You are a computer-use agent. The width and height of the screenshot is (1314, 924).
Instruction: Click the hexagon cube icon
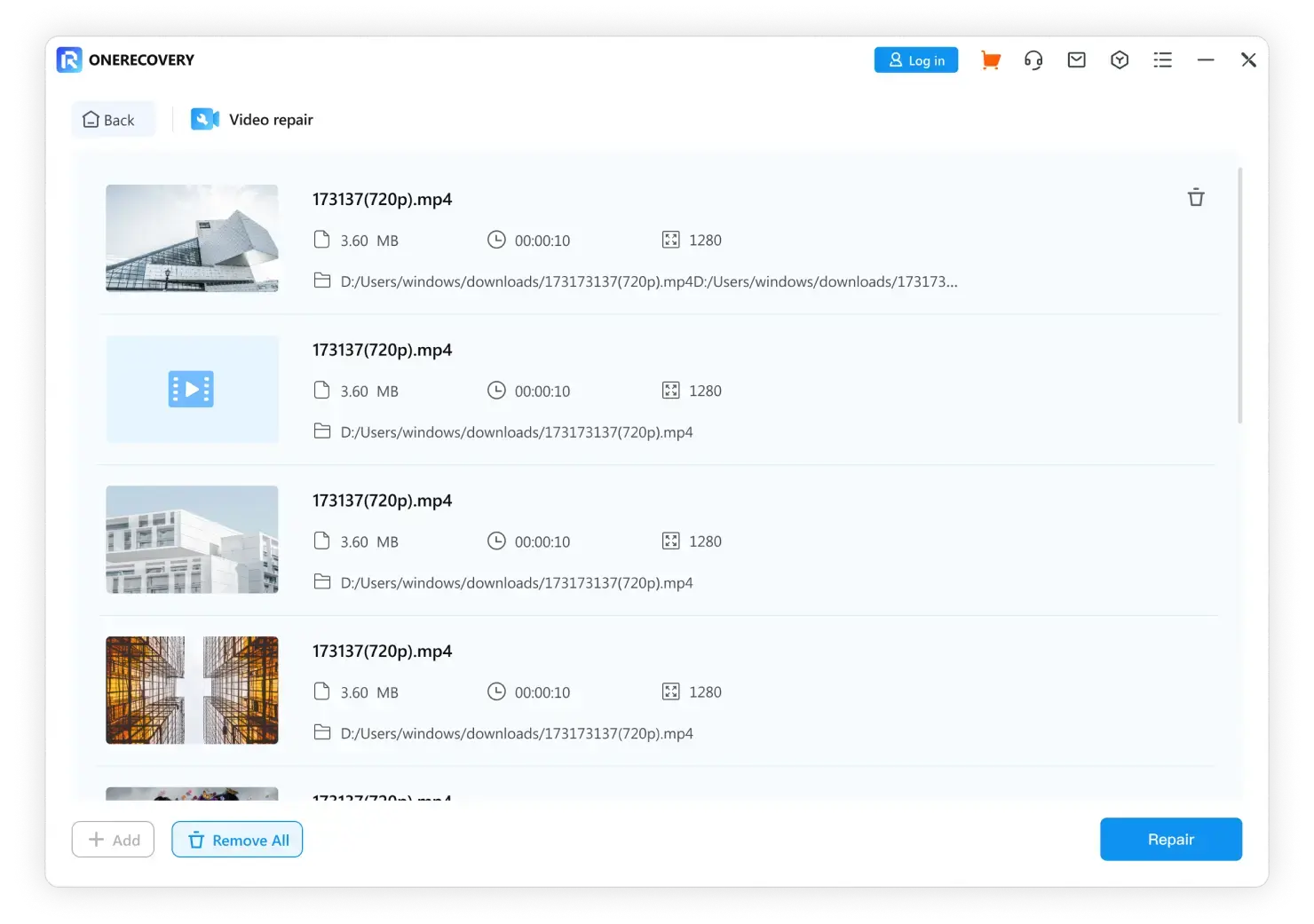tap(1119, 60)
